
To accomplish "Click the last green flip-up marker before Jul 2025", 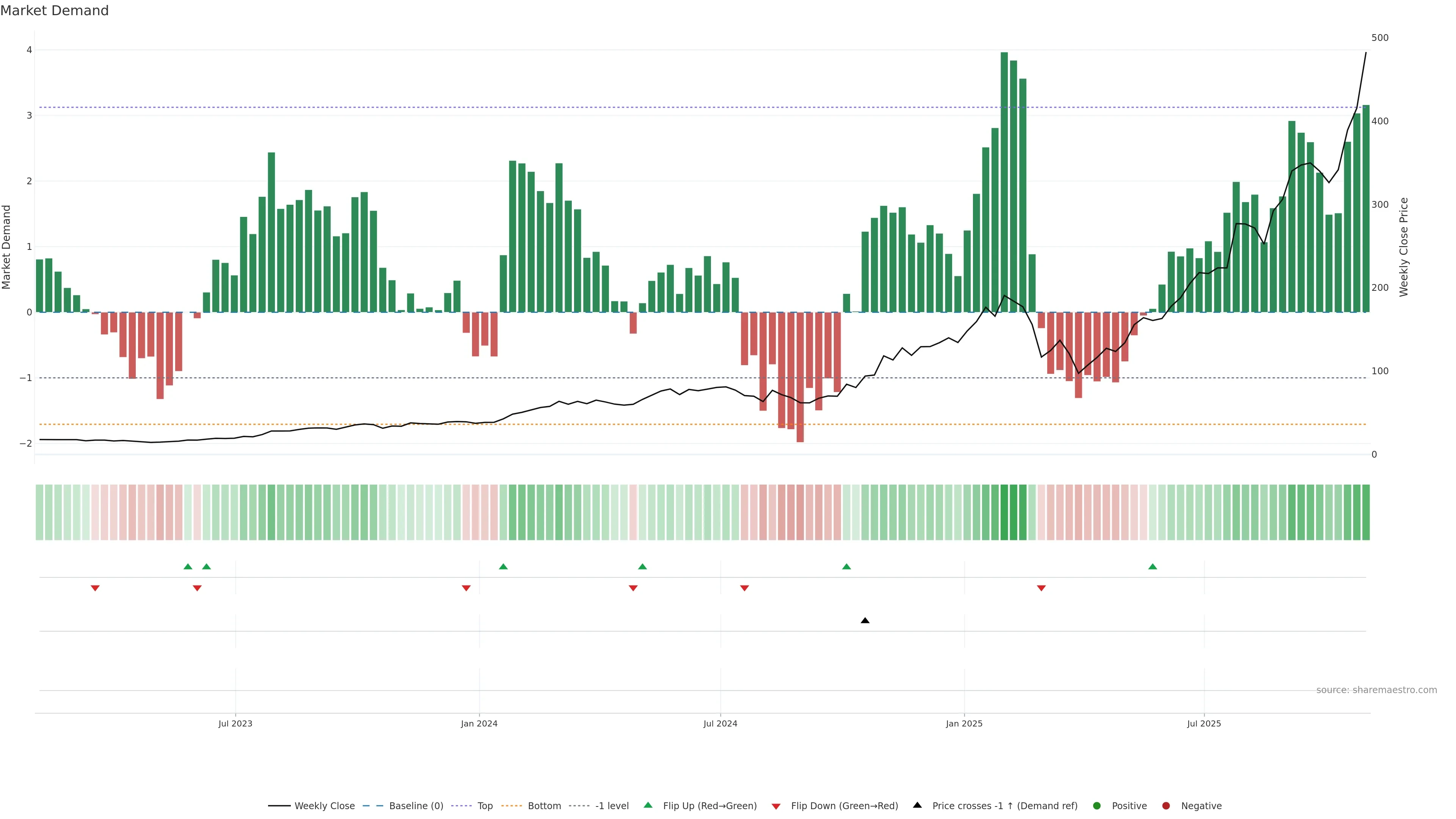I will [1153, 566].
